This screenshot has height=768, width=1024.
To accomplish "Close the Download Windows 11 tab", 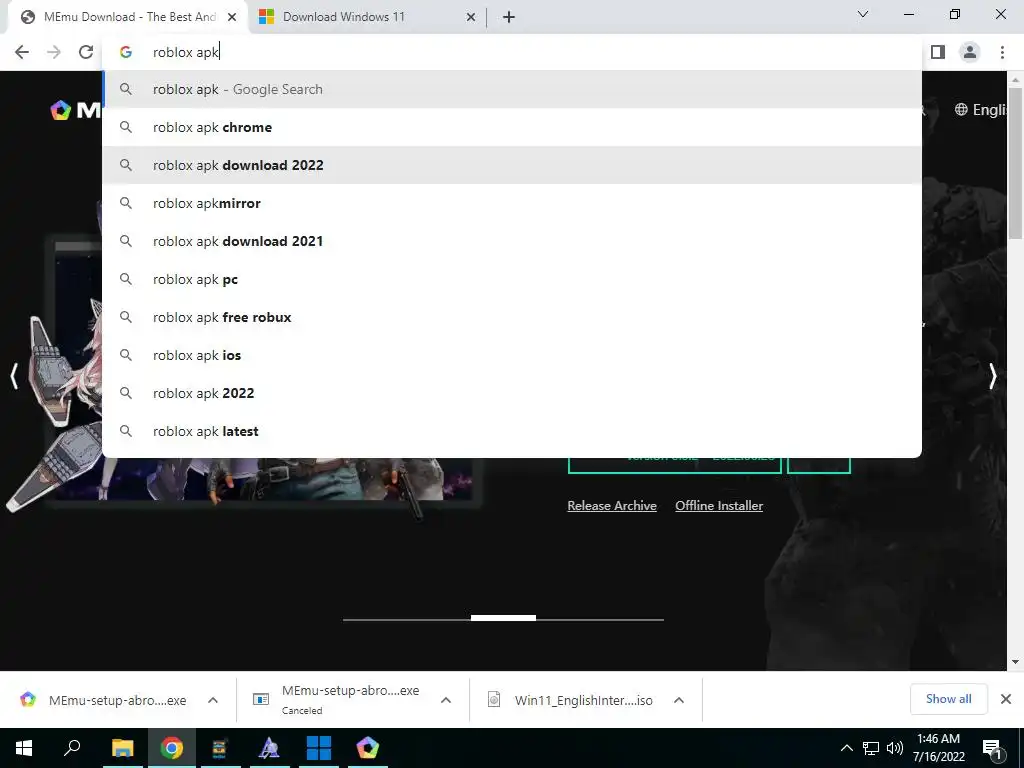I will (471, 17).
